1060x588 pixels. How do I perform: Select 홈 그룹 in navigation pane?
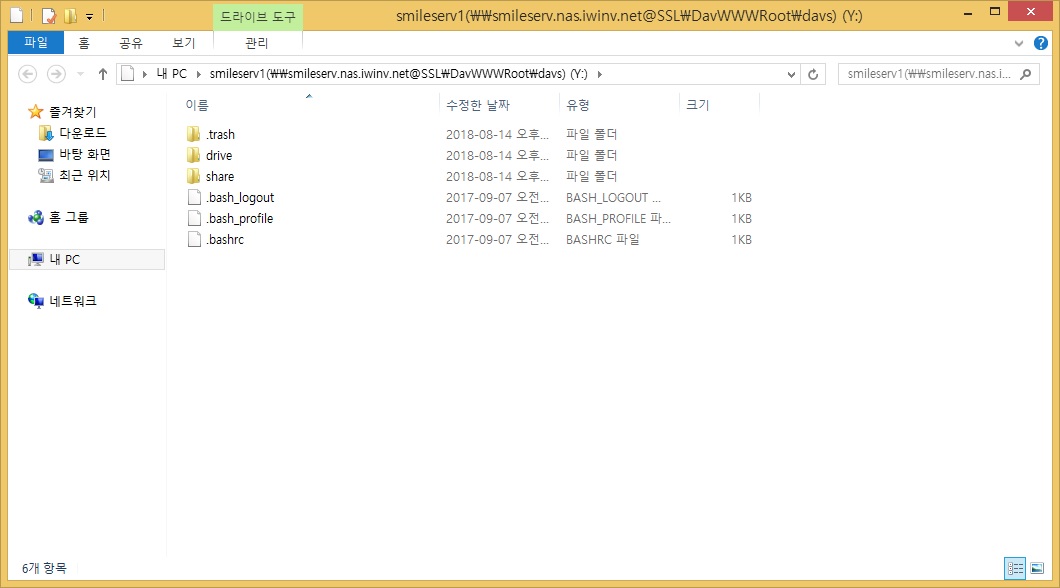tap(68, 217)
